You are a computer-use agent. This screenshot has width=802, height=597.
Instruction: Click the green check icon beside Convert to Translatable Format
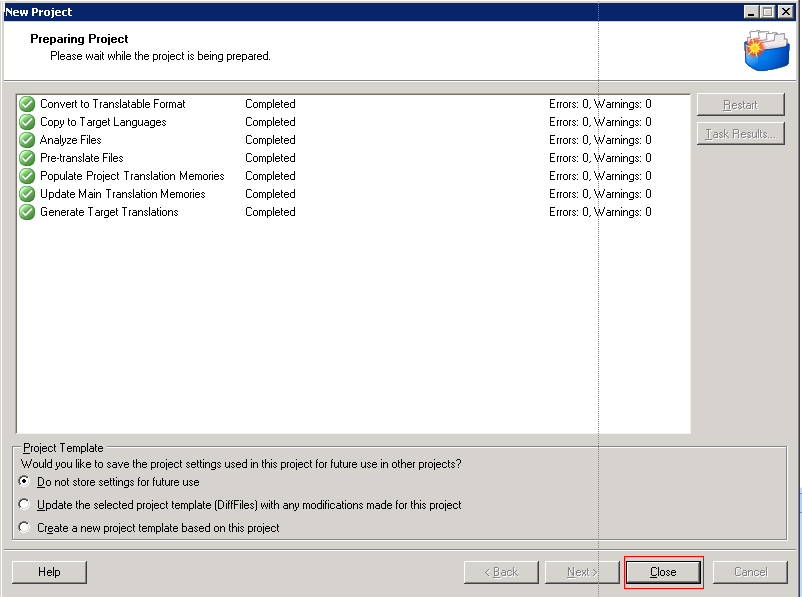click(x=27, y=104)
